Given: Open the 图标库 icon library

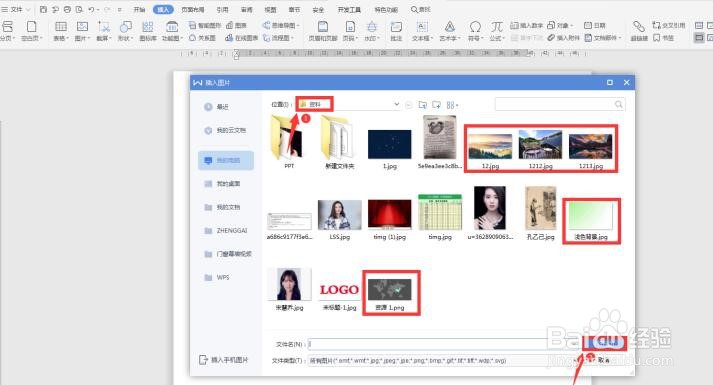Looking at the screenshot, I should [148, 31].
